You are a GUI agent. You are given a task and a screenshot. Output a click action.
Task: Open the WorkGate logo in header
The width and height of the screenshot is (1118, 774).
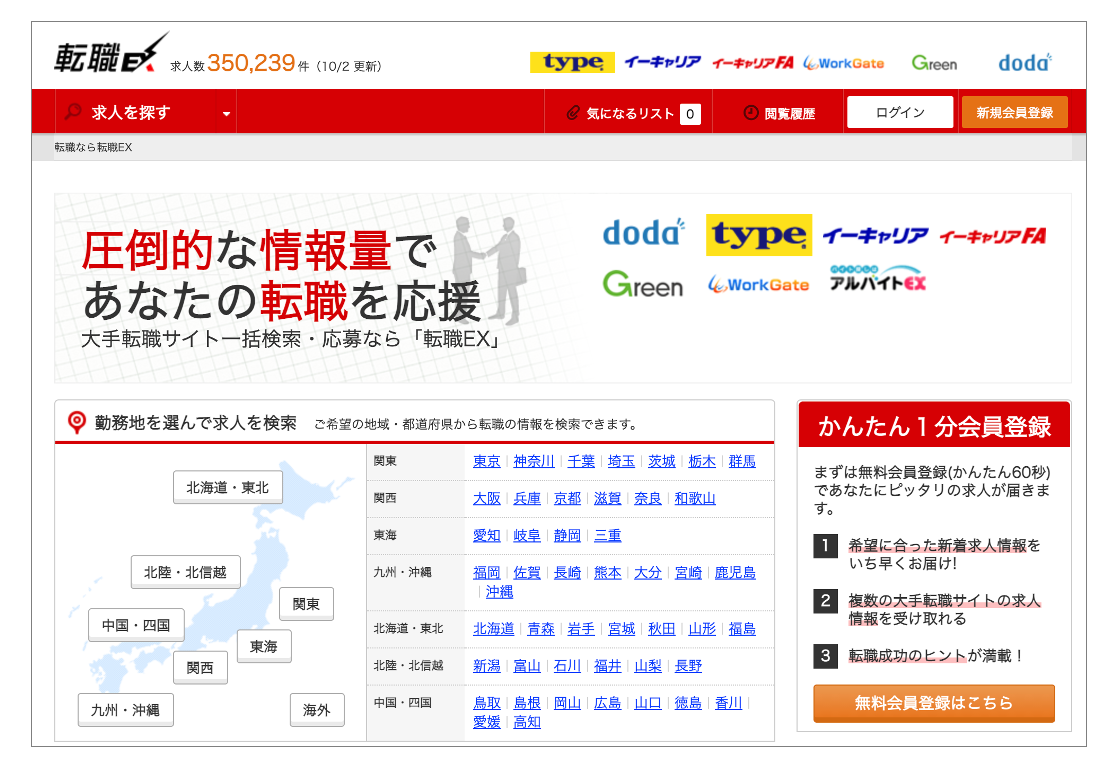tap(843, 63)
